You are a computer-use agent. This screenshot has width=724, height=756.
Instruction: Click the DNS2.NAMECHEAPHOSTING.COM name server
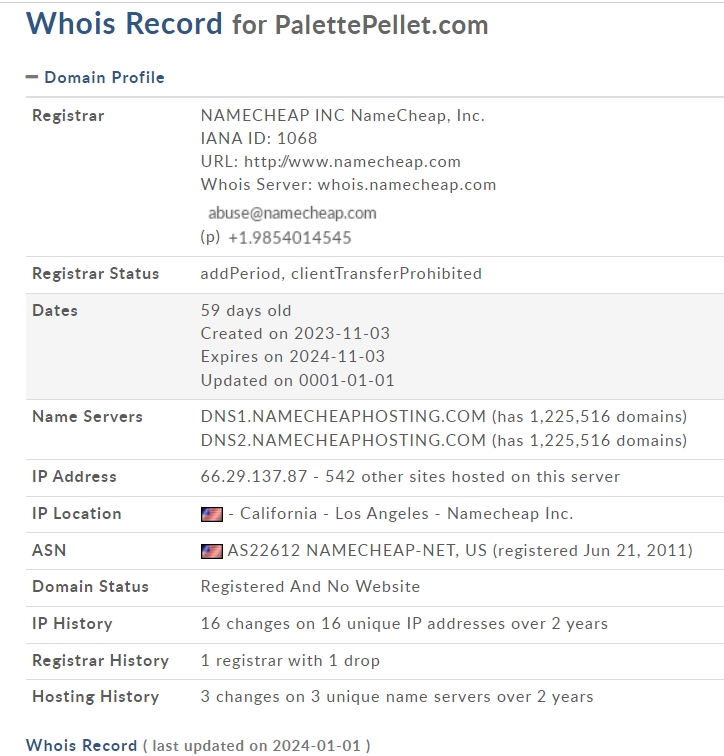pos(343,440)
